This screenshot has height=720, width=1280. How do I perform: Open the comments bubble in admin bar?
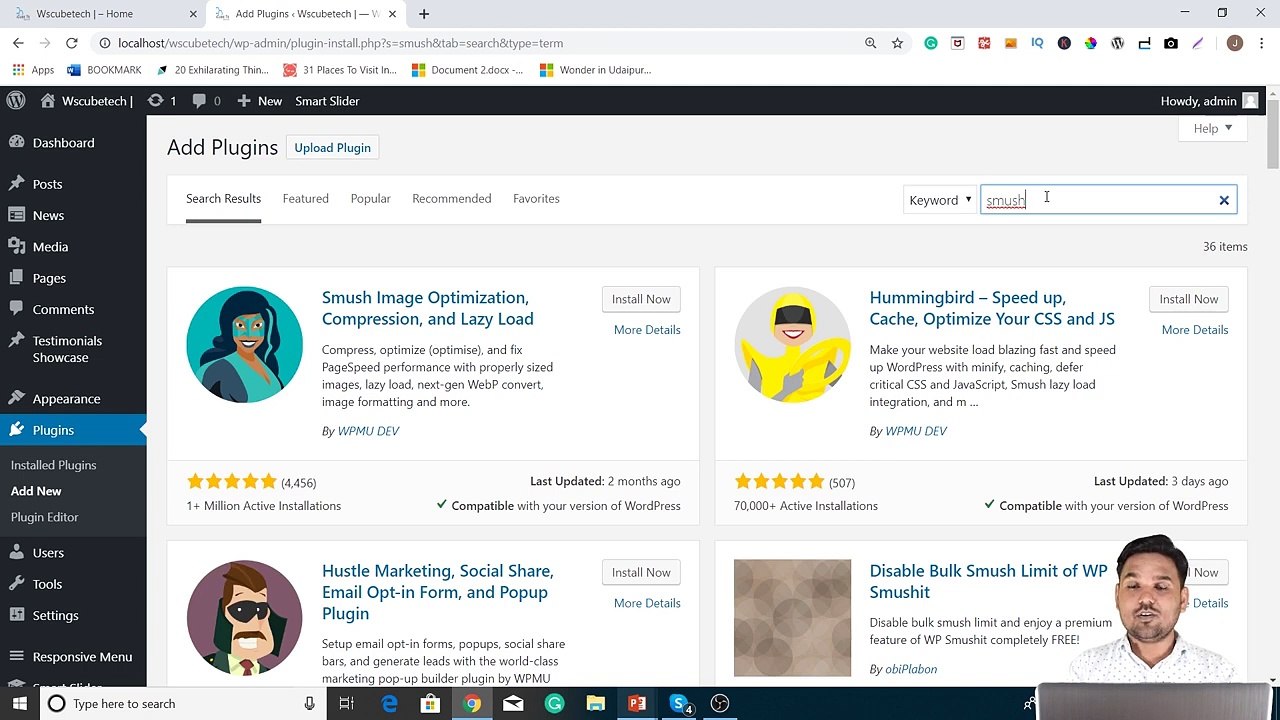pos(206,101)
